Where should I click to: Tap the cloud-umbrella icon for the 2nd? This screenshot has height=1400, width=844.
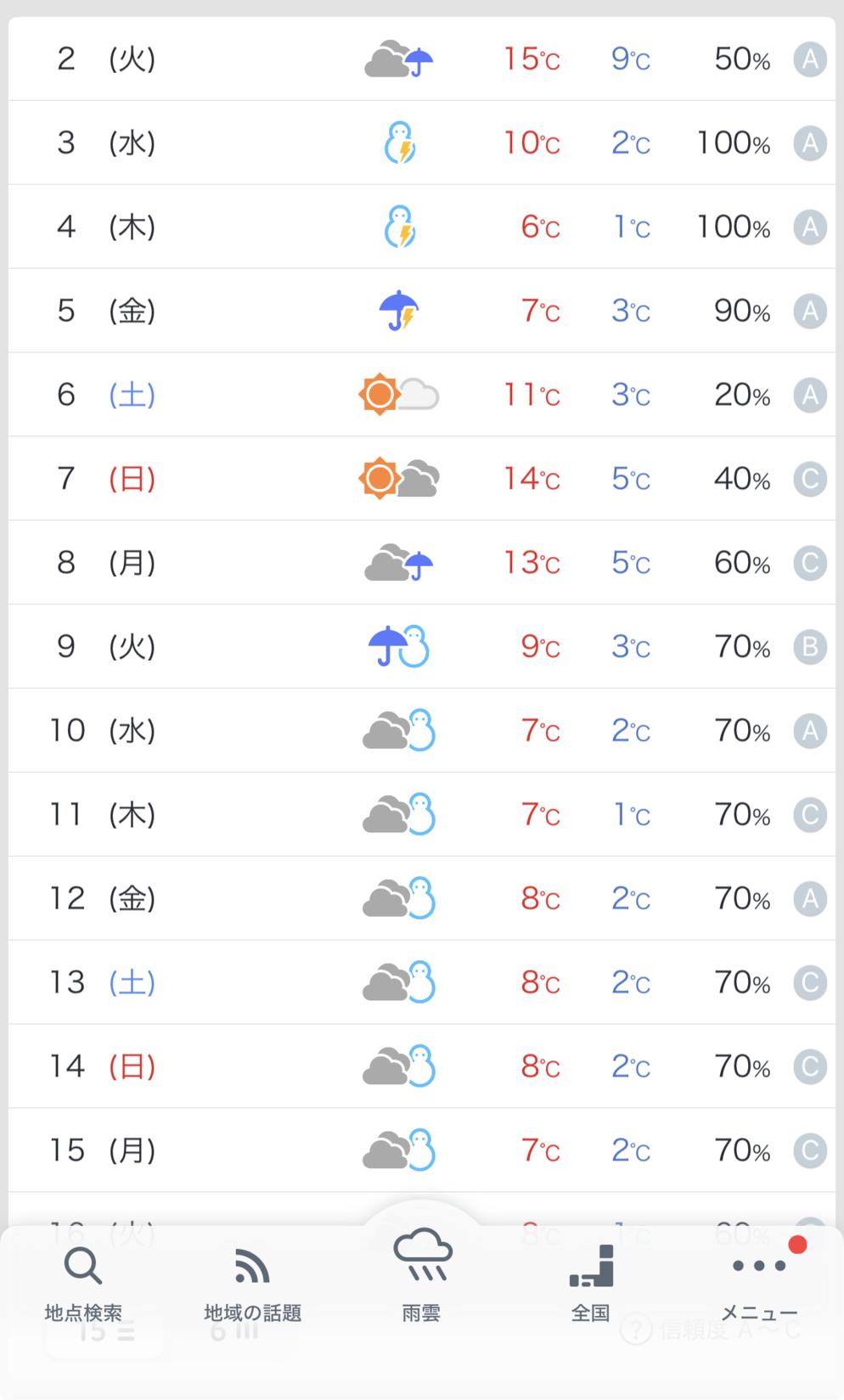[398, 59]
